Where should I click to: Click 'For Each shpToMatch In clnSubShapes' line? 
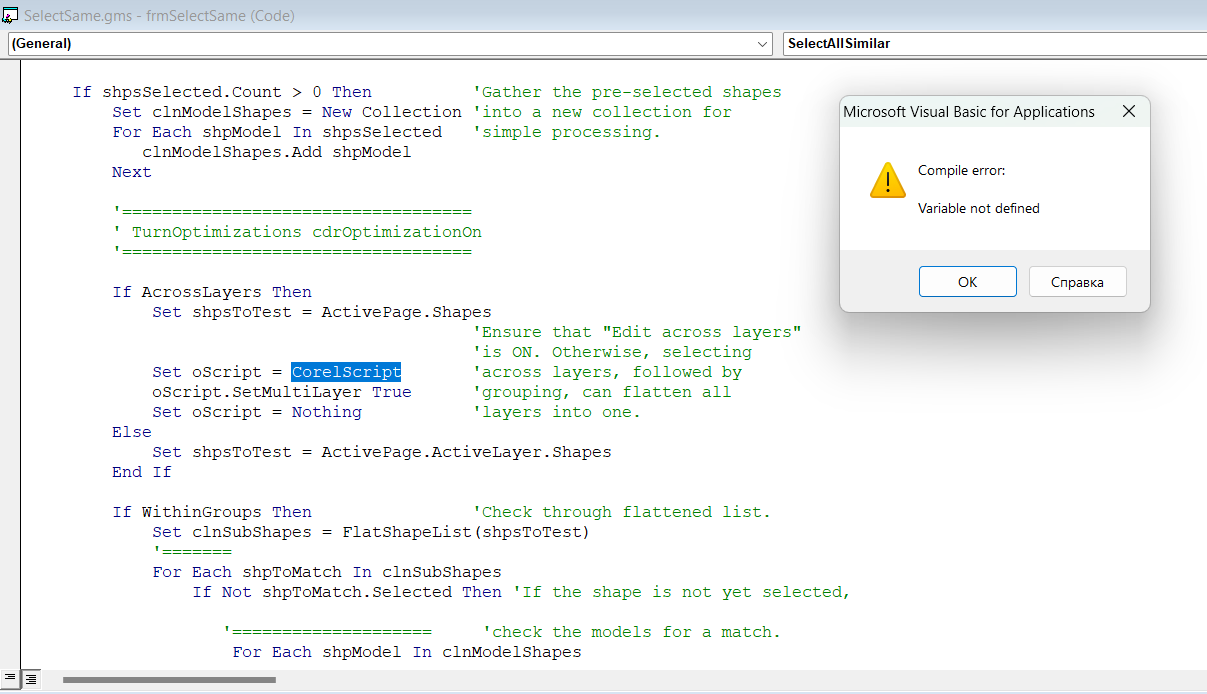327,572
